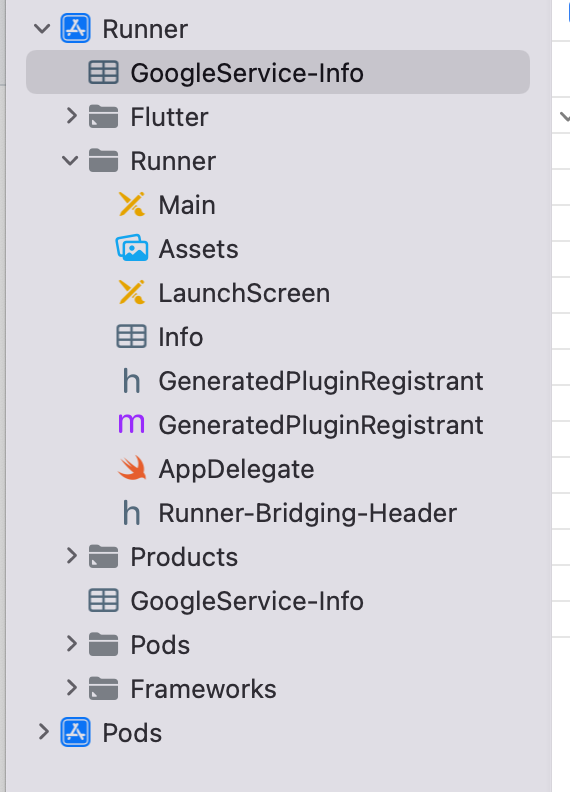
Task: Click the Frameworks folder icon
Action: (104, 688)
